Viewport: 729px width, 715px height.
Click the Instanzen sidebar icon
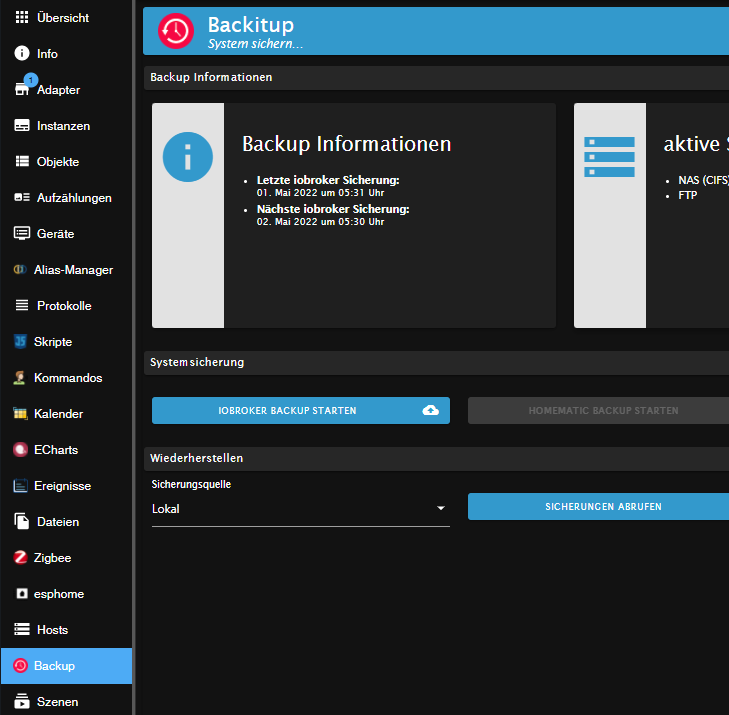22,126
